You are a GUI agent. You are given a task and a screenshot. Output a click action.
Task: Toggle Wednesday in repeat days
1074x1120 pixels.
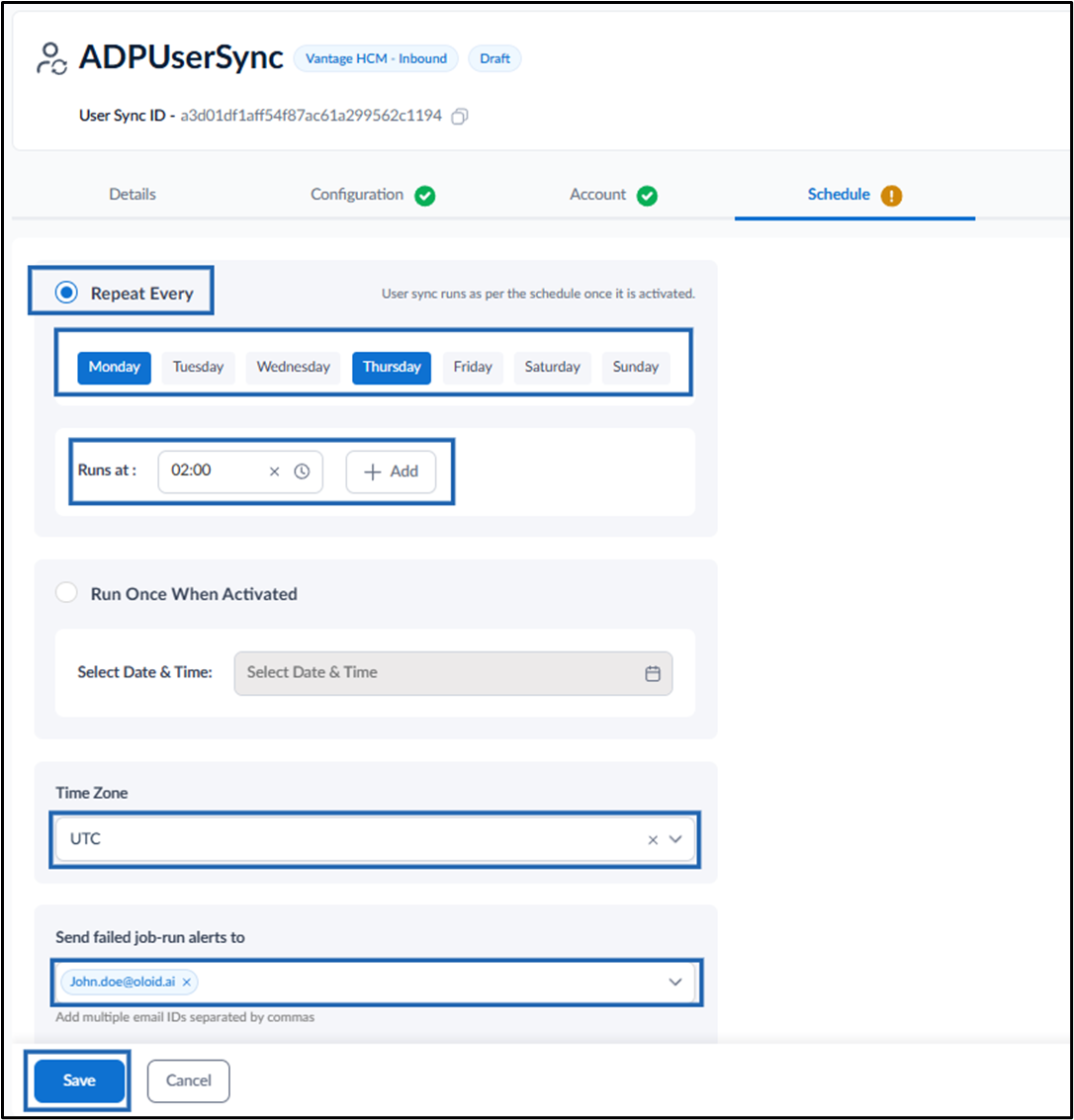293,368
